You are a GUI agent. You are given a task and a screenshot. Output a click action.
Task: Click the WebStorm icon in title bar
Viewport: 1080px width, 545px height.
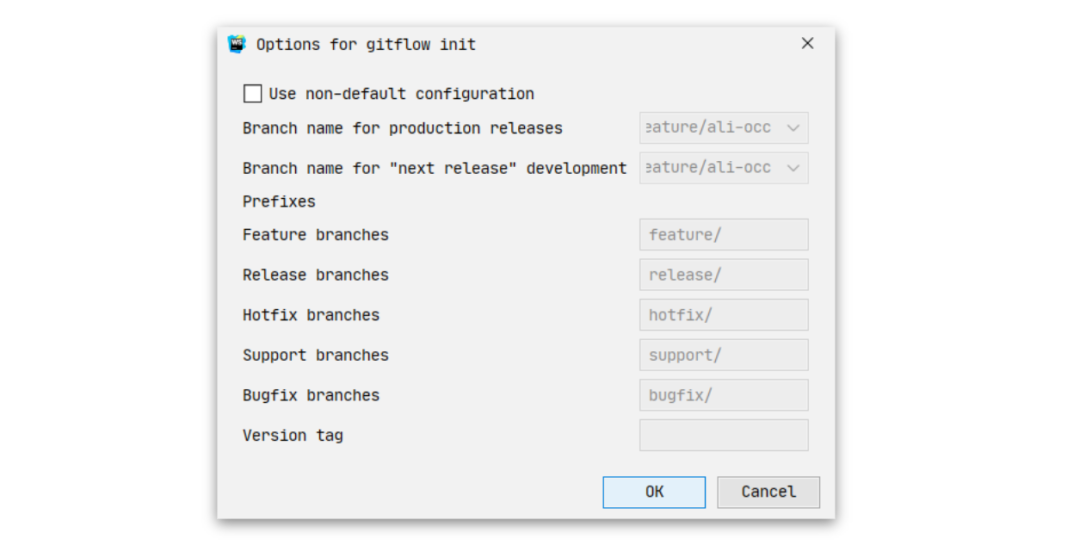[x=236, y=44]
